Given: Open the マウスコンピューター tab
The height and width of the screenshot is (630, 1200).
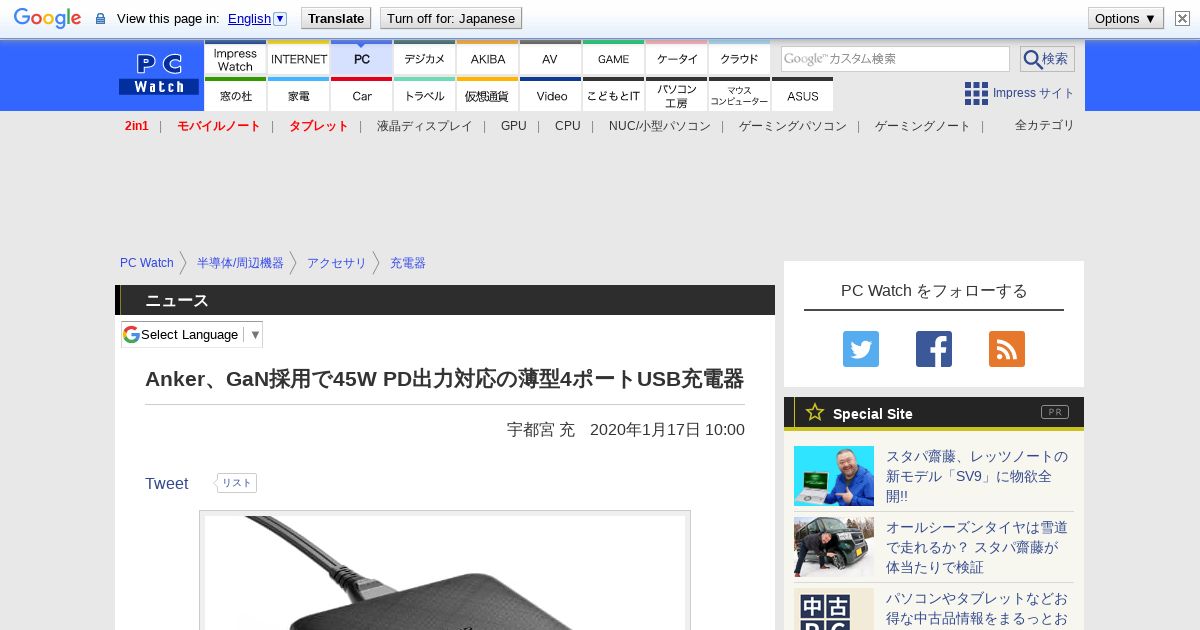Looking at the screenshot, I should [740, 95].
